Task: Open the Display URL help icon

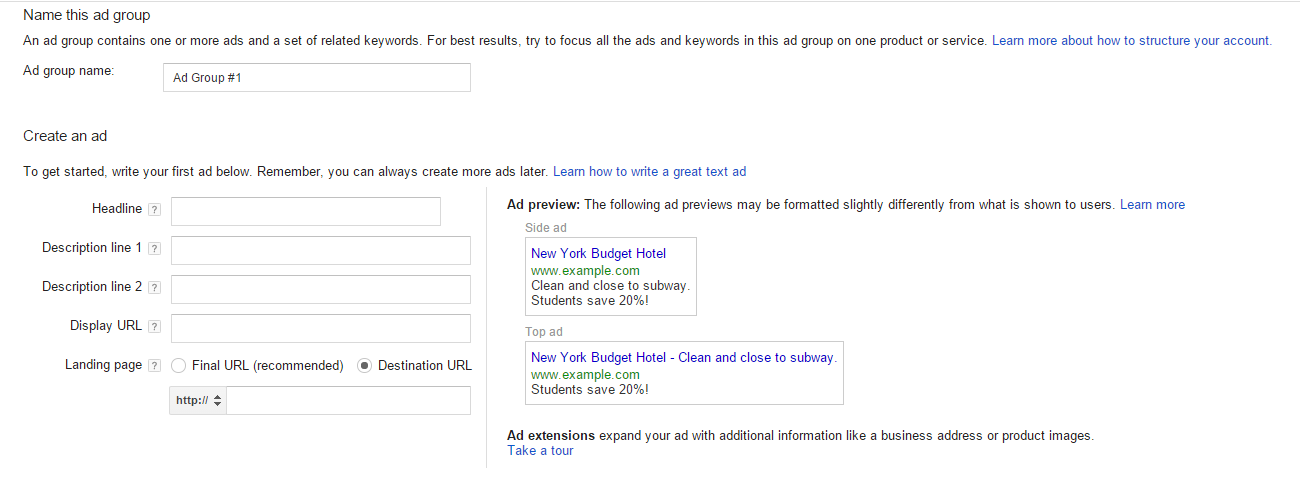Action: click(154, 326)
